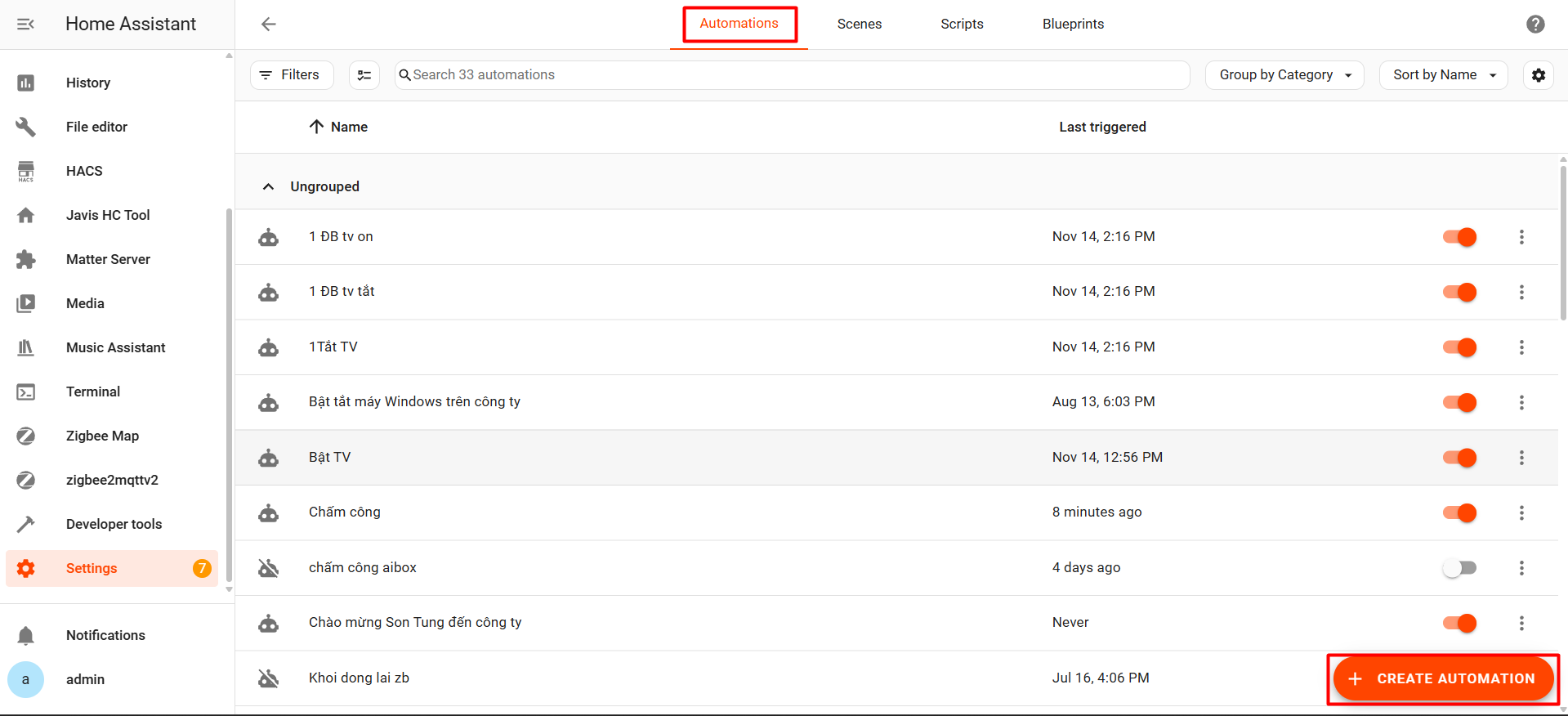Open the Group by Category dropdown
Screen dimensions: 1568x716
point(1284,75)
